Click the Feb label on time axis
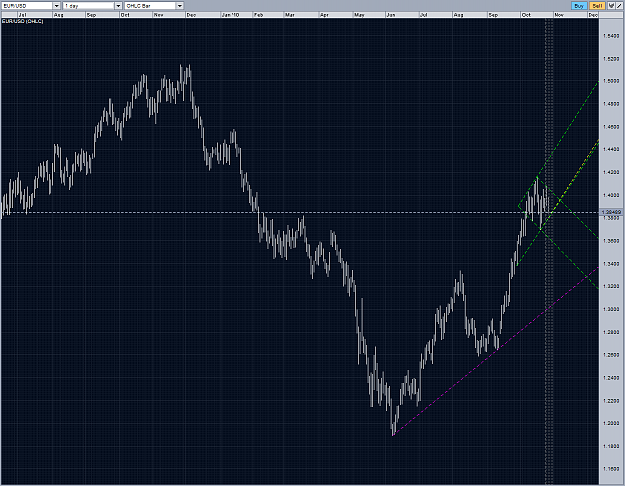 (x=259, y=15)
